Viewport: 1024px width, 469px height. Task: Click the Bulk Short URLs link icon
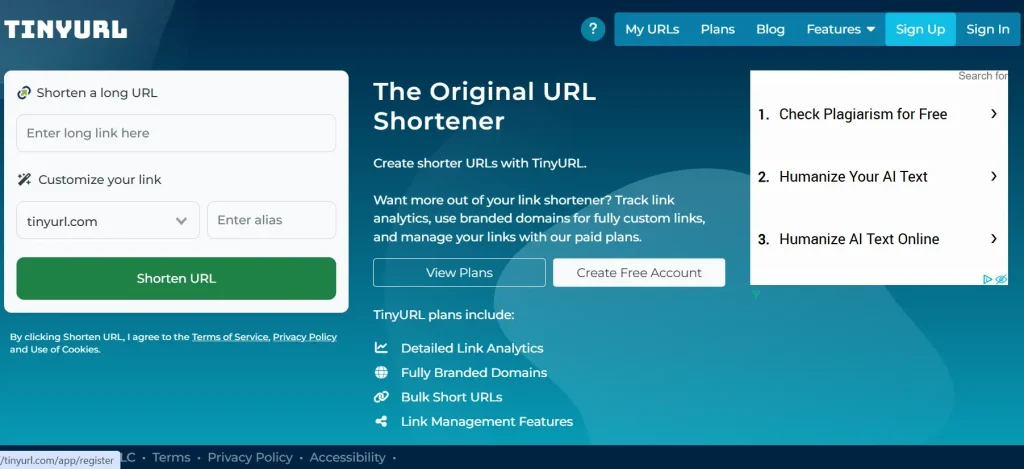click(381, 397)
